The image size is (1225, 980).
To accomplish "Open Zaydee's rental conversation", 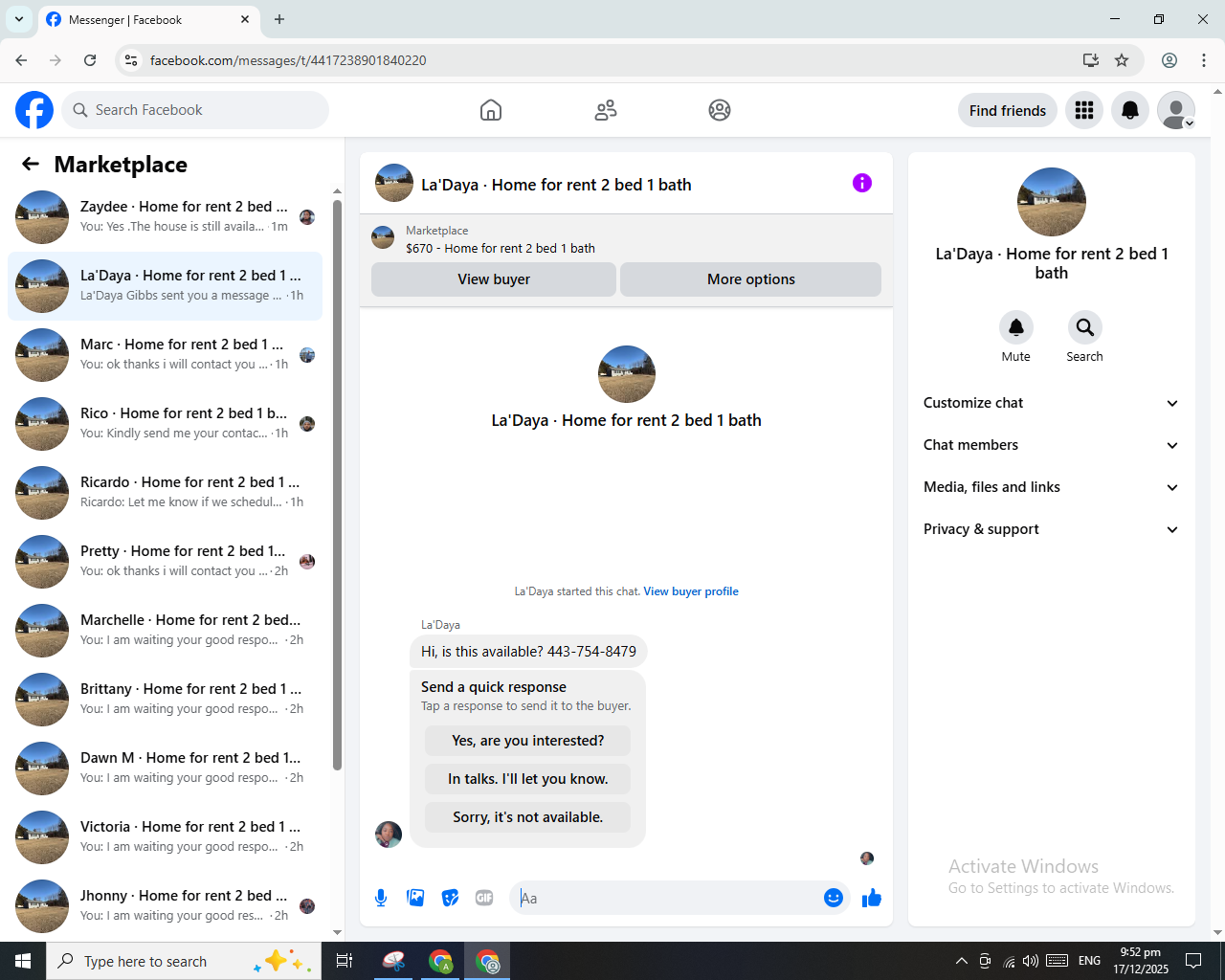I will [165, 217].
